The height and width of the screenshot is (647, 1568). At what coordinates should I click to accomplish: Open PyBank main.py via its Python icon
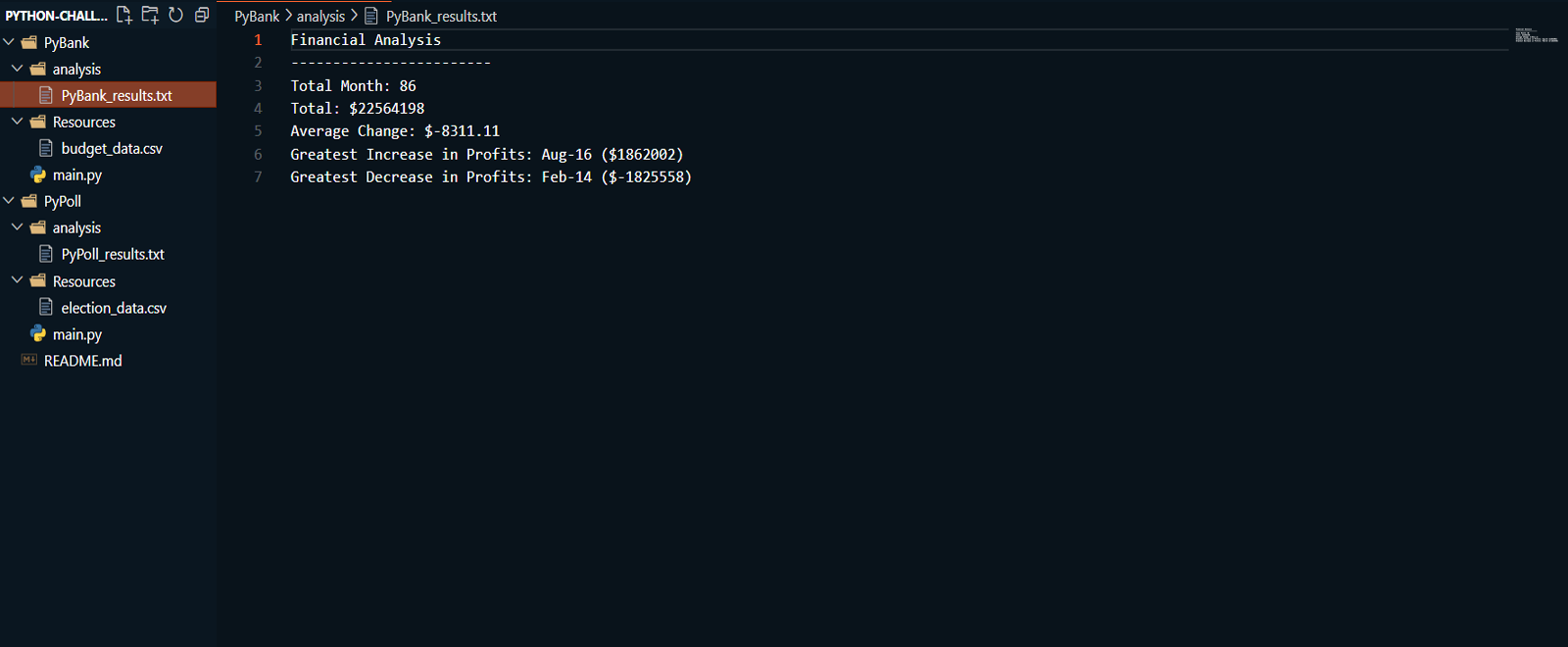pos(38,174)
